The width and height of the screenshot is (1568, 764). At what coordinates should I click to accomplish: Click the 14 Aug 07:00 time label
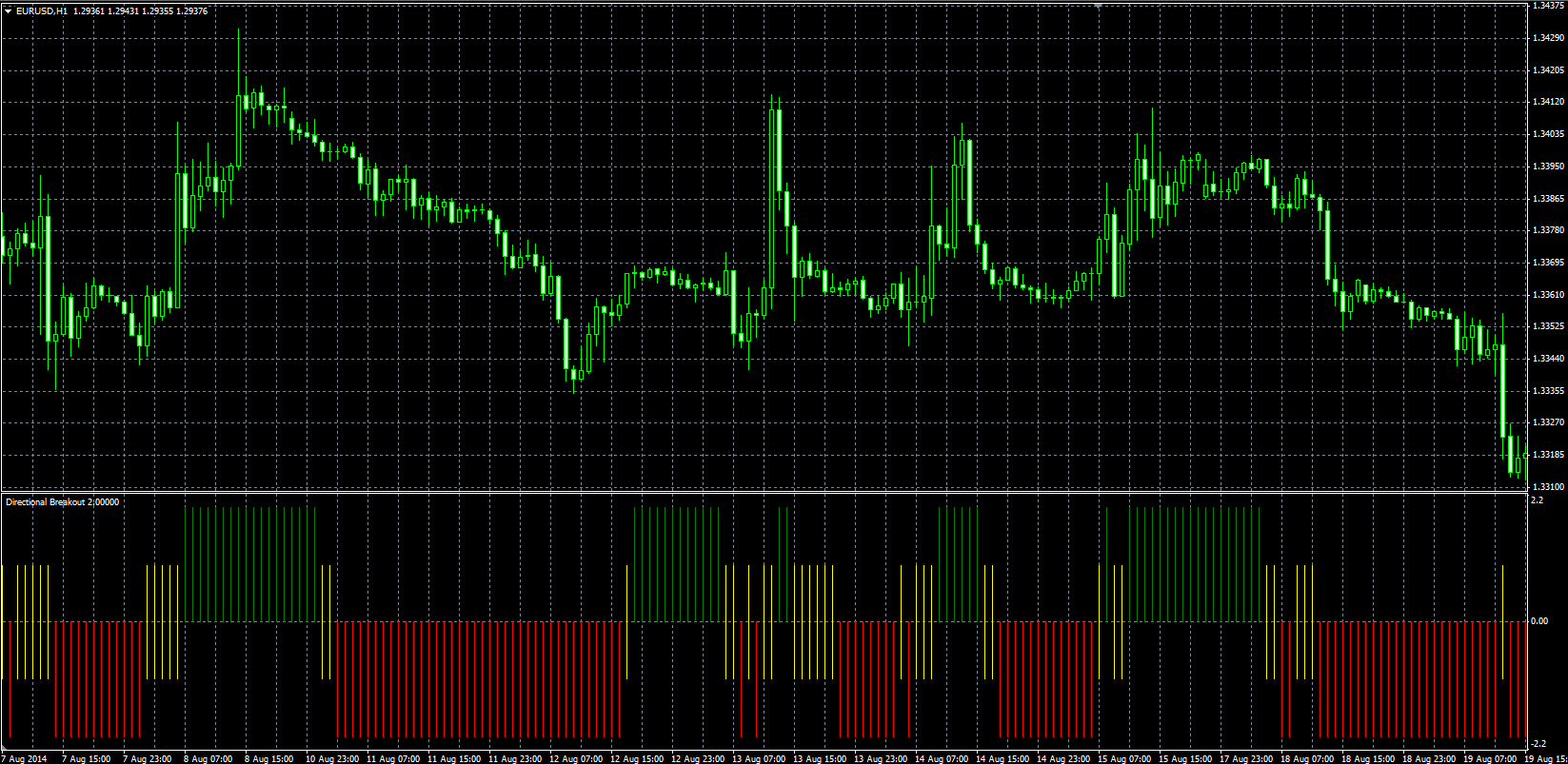point(942,759)
